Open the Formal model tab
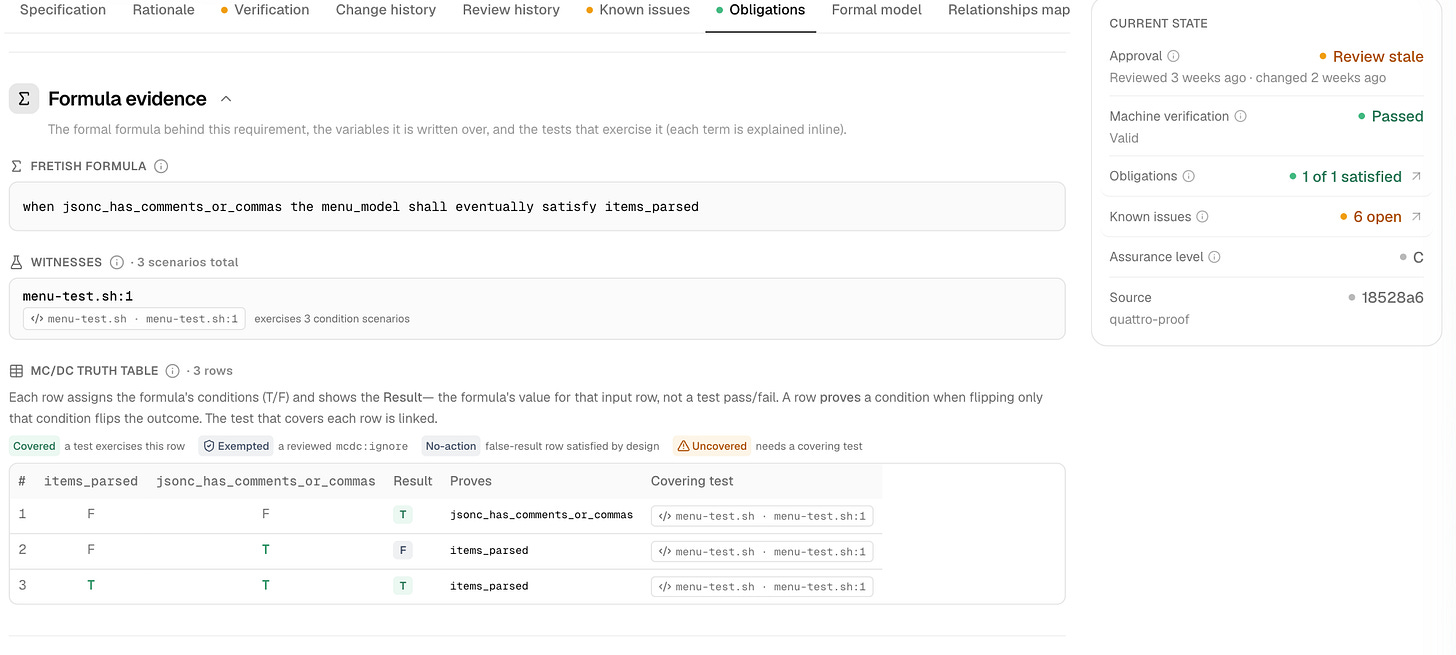1456x655 pixels. point(877,10)
